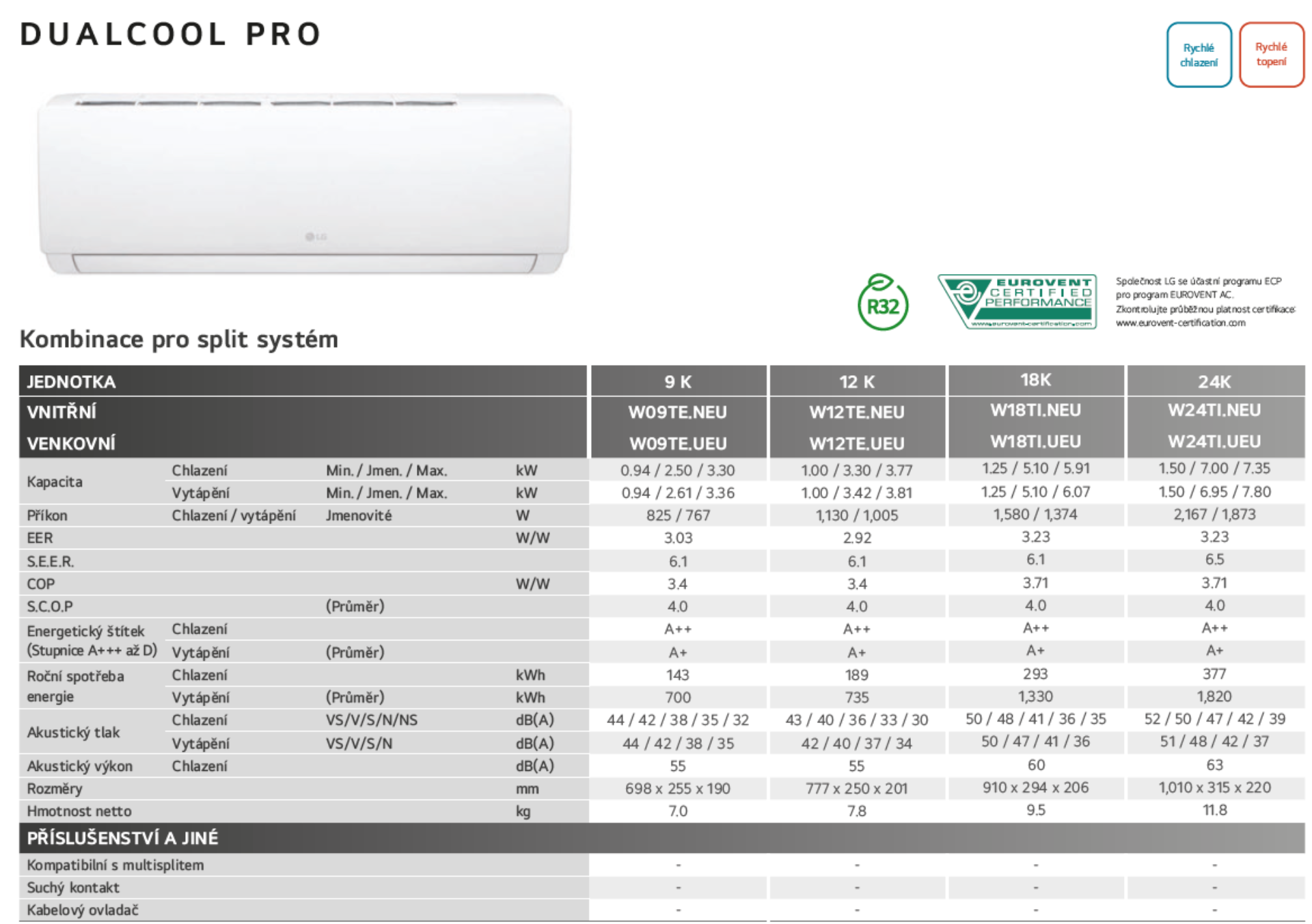Click the Kompatibilní s multisplitem row label

click(x=115, y=865)
